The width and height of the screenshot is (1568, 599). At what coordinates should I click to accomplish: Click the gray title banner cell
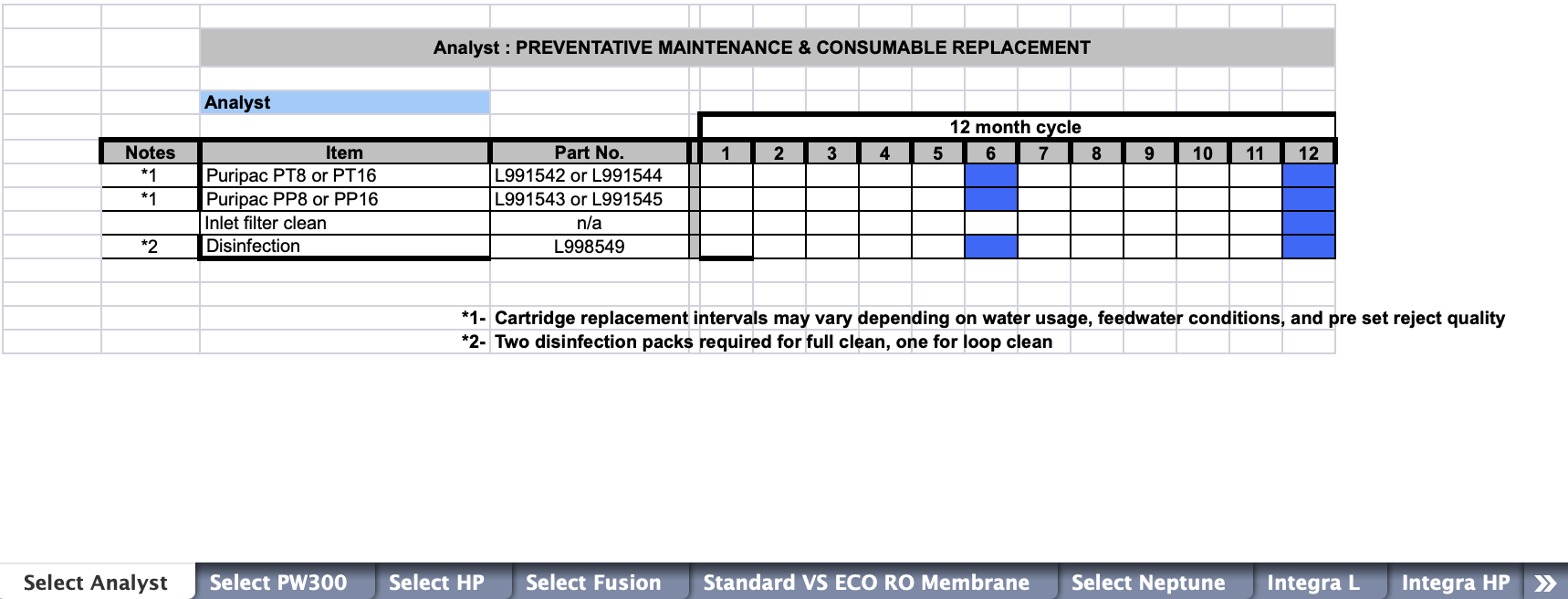[x=767, y=47]
